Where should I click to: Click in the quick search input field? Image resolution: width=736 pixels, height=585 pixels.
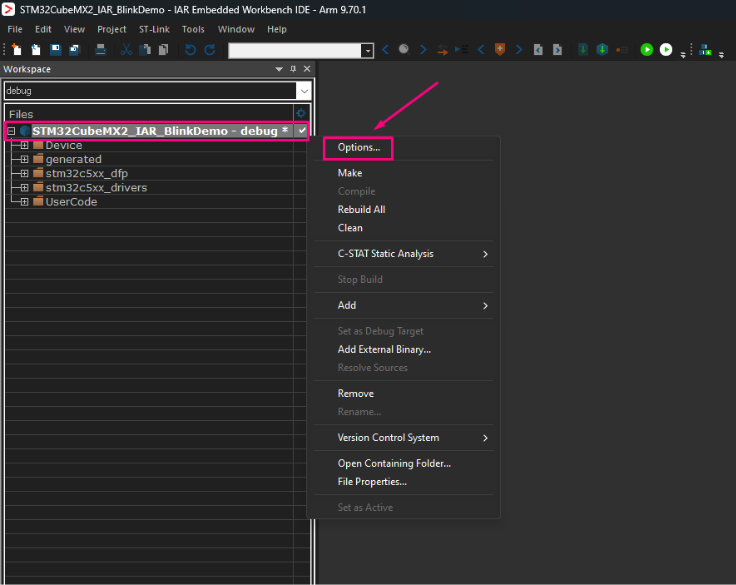coord(295,50)
